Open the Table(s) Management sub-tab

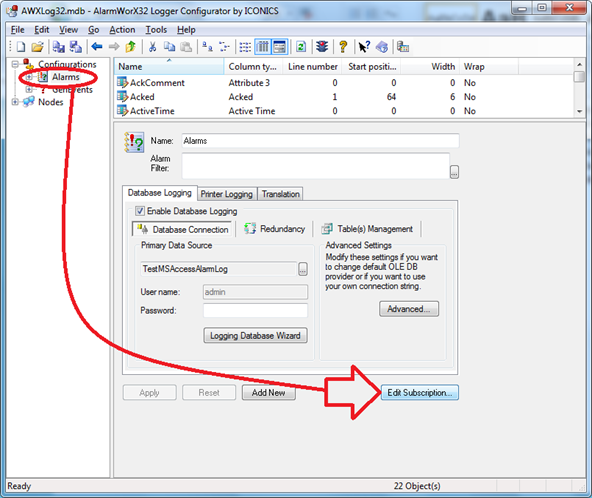[367, 229]
